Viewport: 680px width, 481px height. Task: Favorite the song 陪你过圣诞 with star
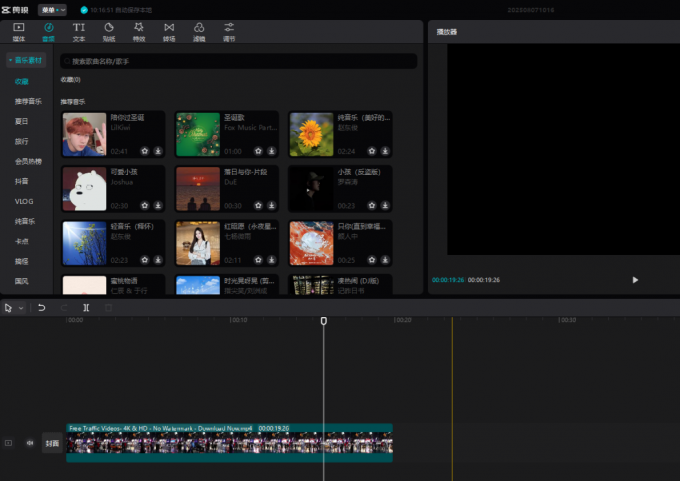(x=145, y=152)
